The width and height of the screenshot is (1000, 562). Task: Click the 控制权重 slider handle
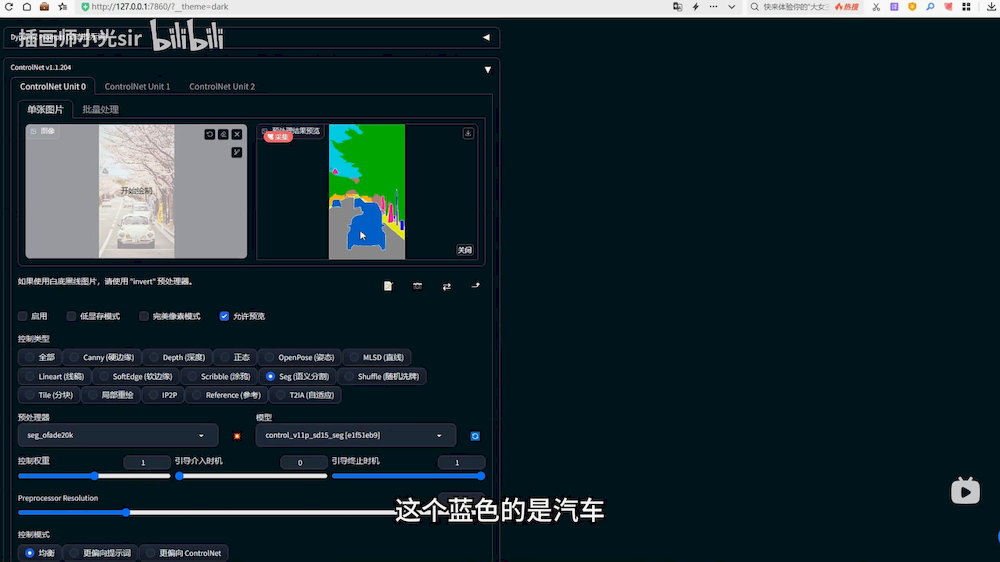pyautogui.click(x=95, y=476)
